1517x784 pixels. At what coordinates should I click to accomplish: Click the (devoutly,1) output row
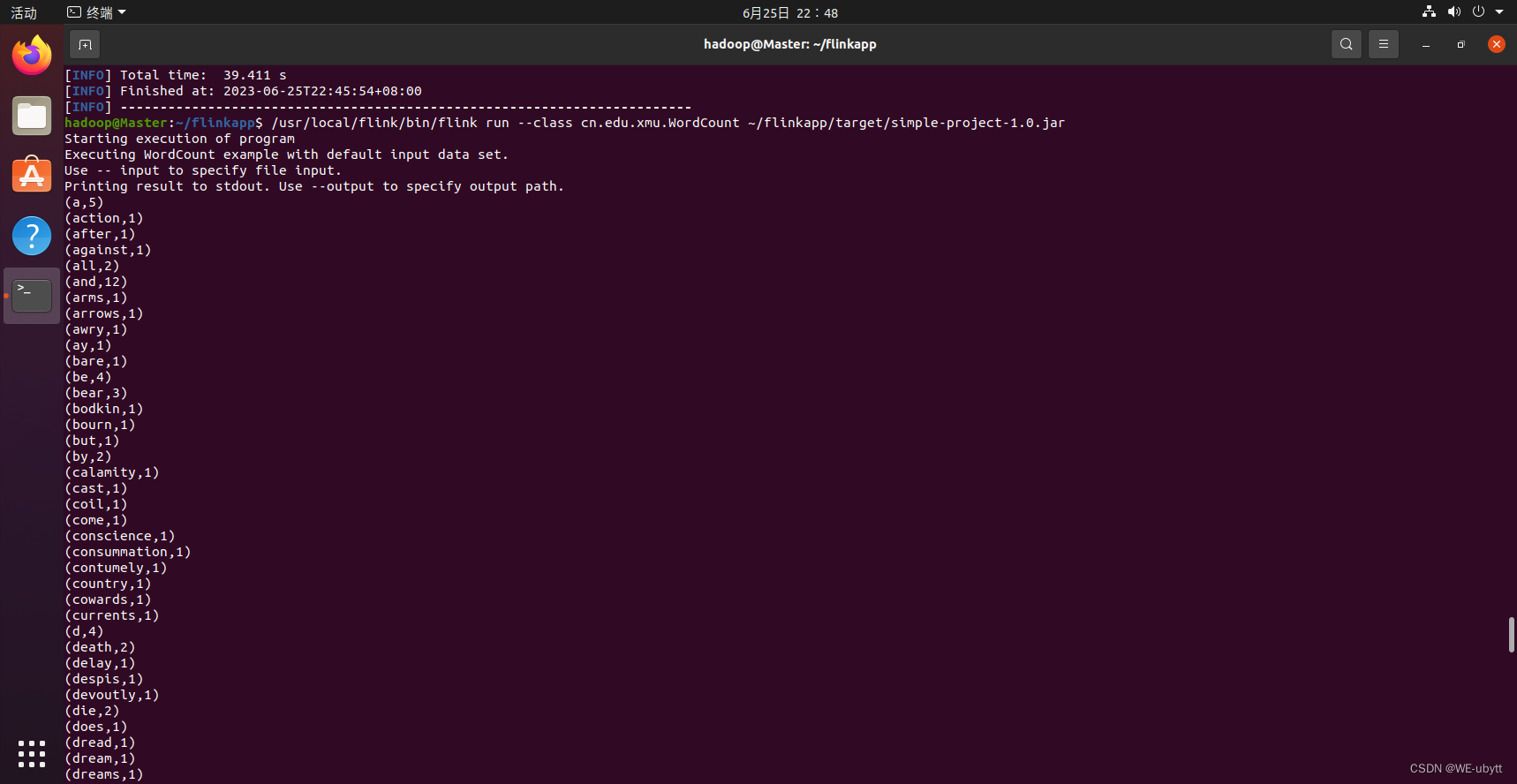(112, 695)
